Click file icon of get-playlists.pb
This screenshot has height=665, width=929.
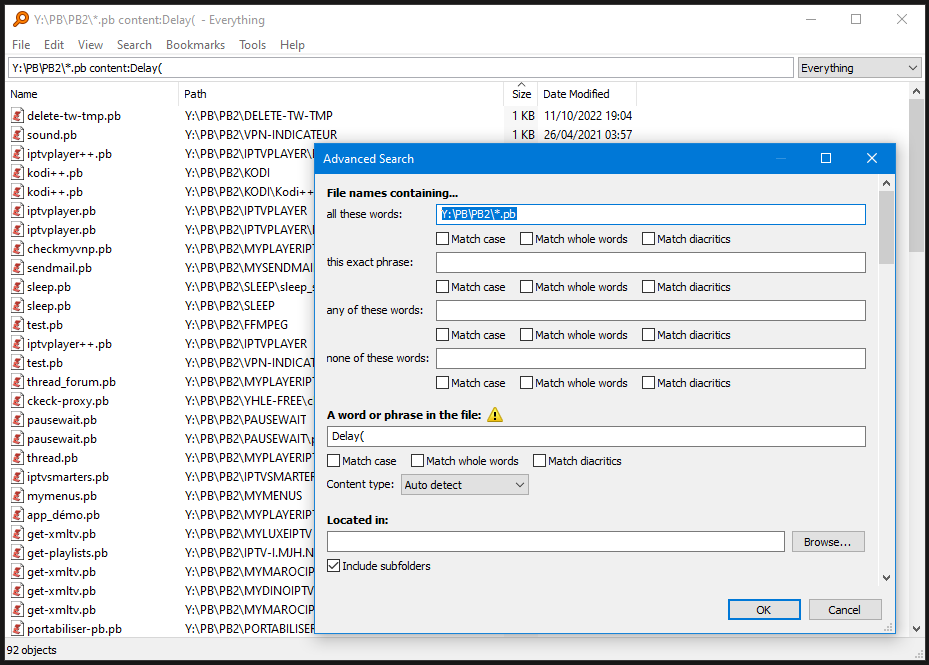pos(18,553)
